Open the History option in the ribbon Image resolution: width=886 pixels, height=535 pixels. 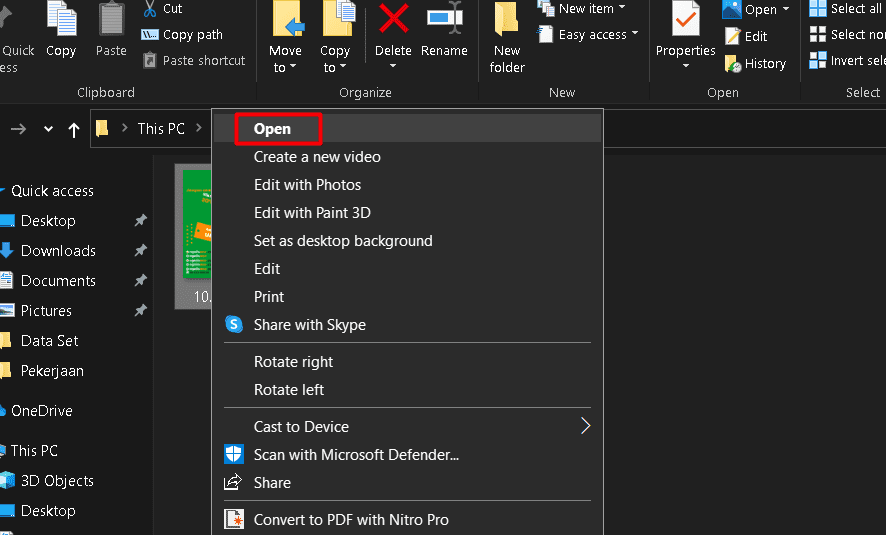tap(755, 63)
